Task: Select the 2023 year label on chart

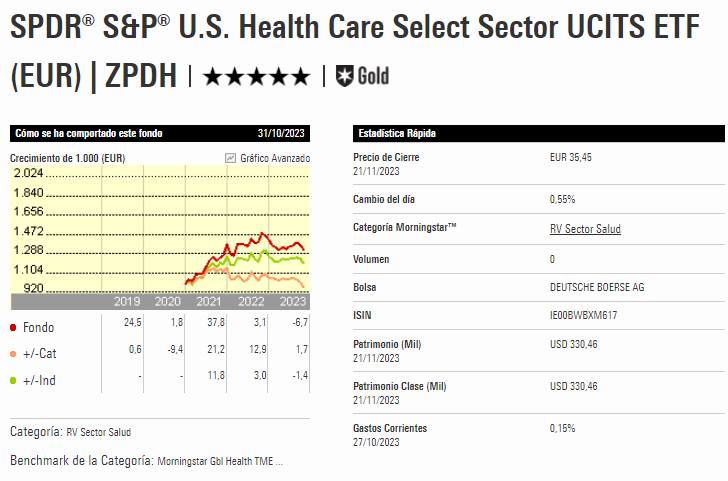Action: coord(292,301)
